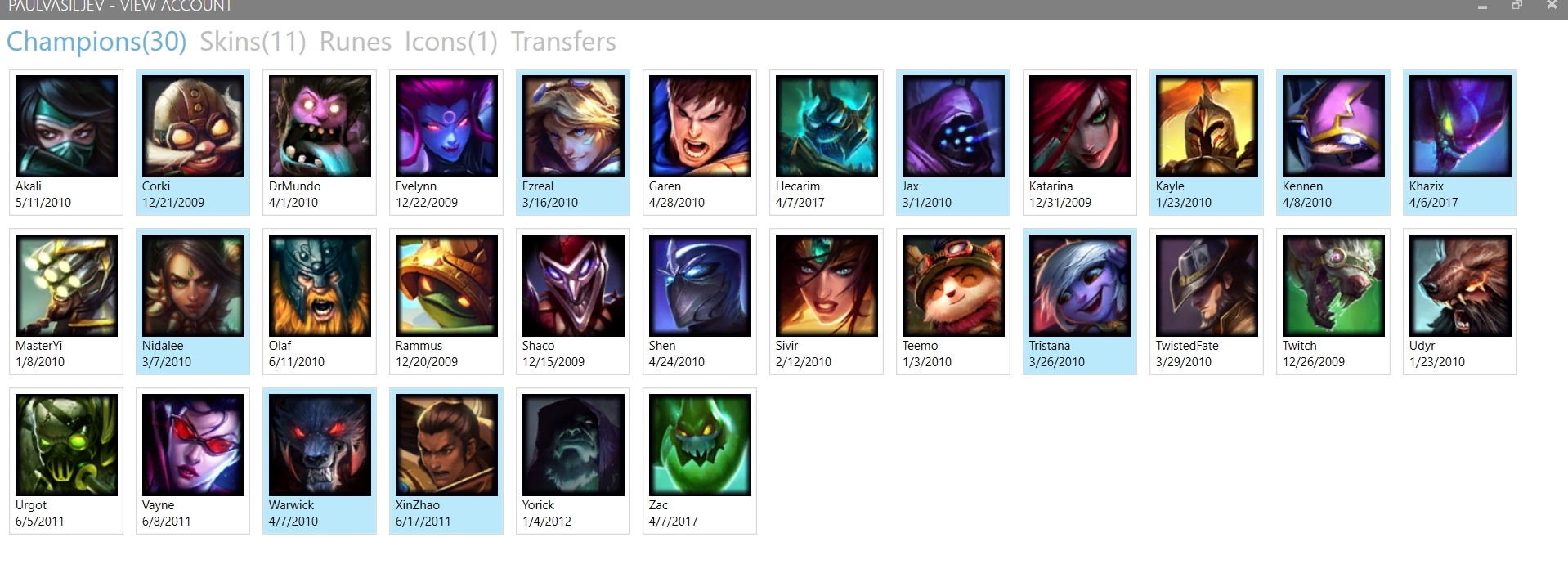Pick the Katarina champion thumbnail

pyautogui.click(x=1080, y=126)
